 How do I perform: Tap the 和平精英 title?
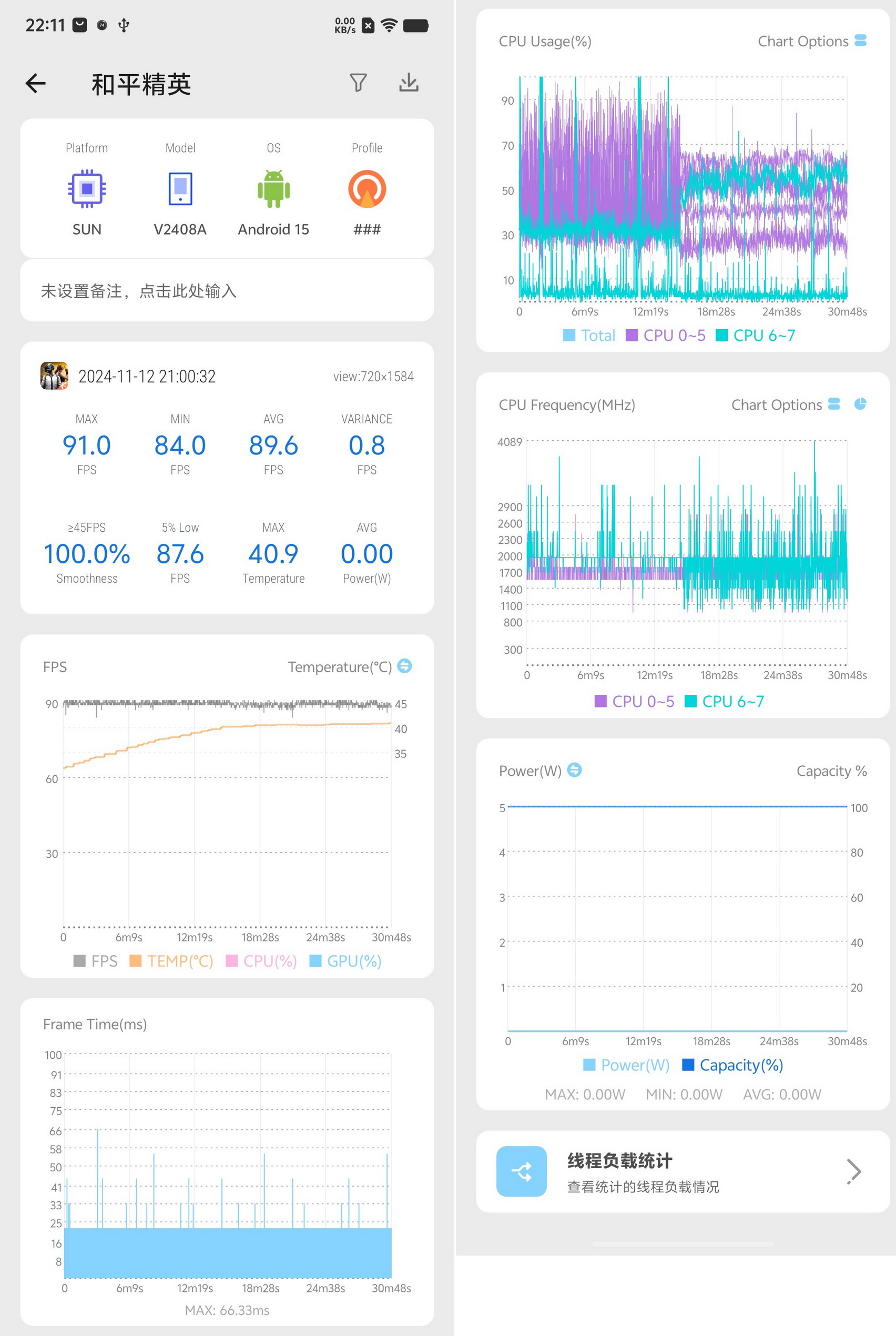pos(141,84)
